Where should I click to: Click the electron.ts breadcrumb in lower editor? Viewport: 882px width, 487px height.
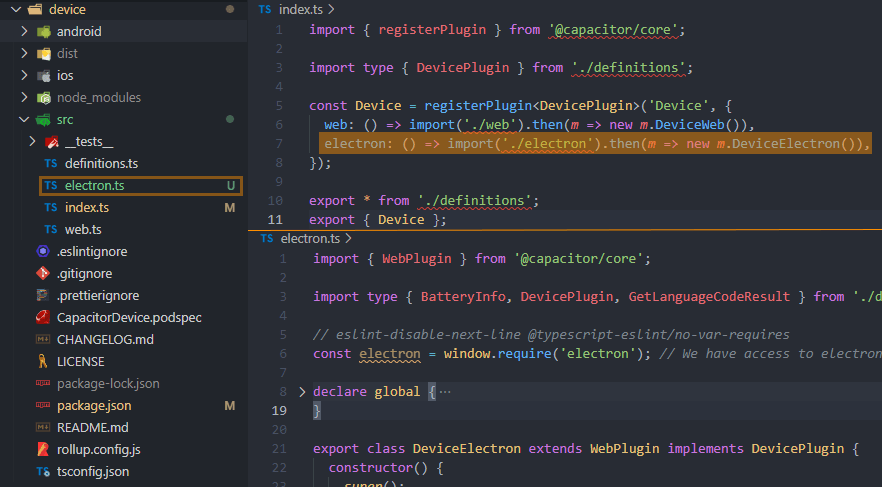click(x=310, y=238)
